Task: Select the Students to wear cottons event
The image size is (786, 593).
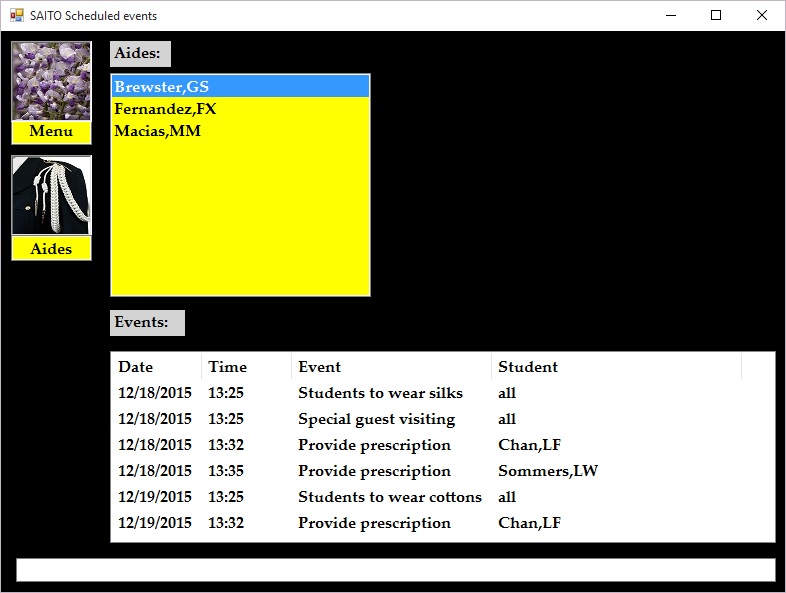Action: [389, 497]
